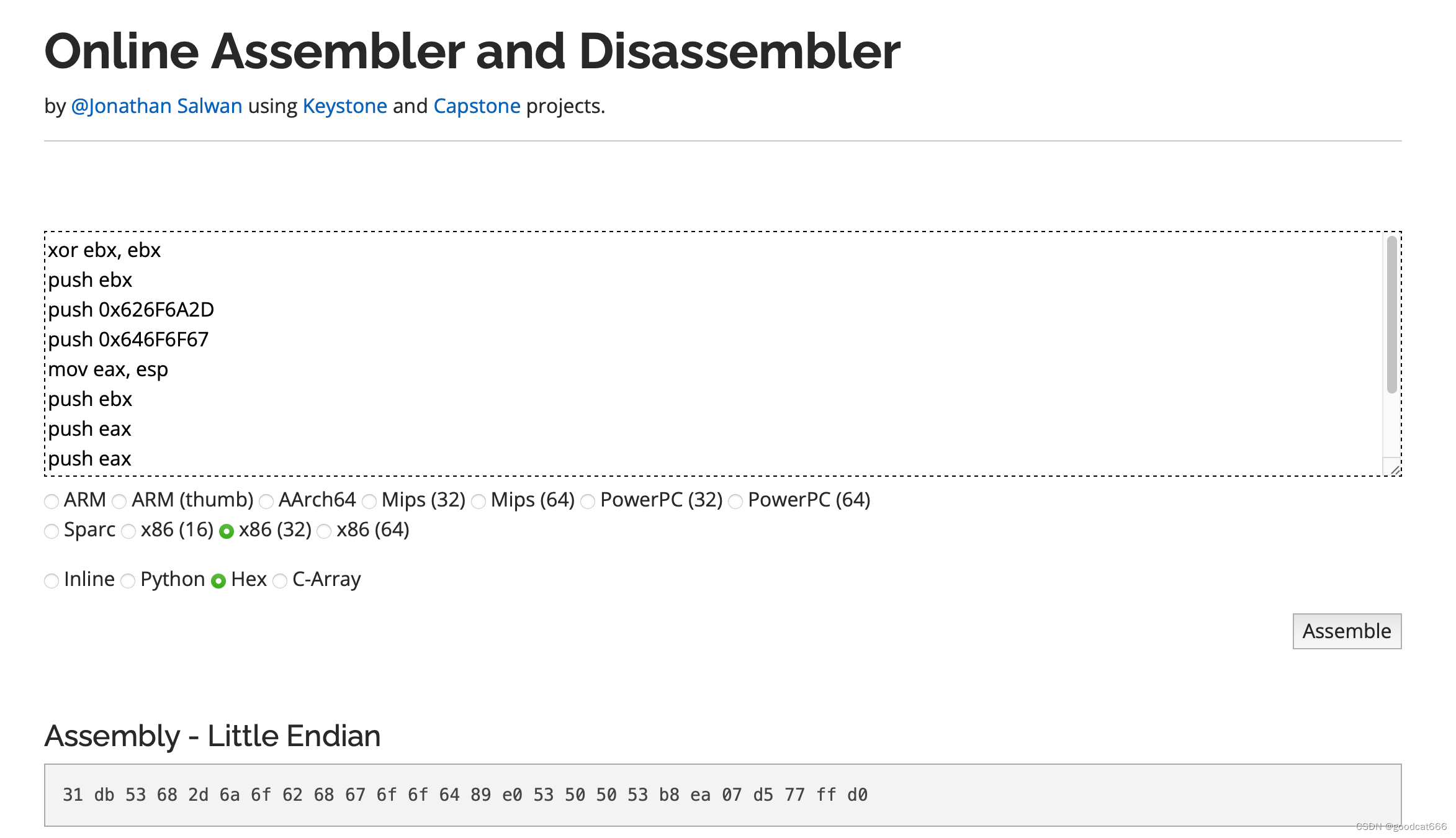Image resolution: width=1456 pixels, height=838 pixels.
Task: Switch output format to Python
Action: pos(128,579)
